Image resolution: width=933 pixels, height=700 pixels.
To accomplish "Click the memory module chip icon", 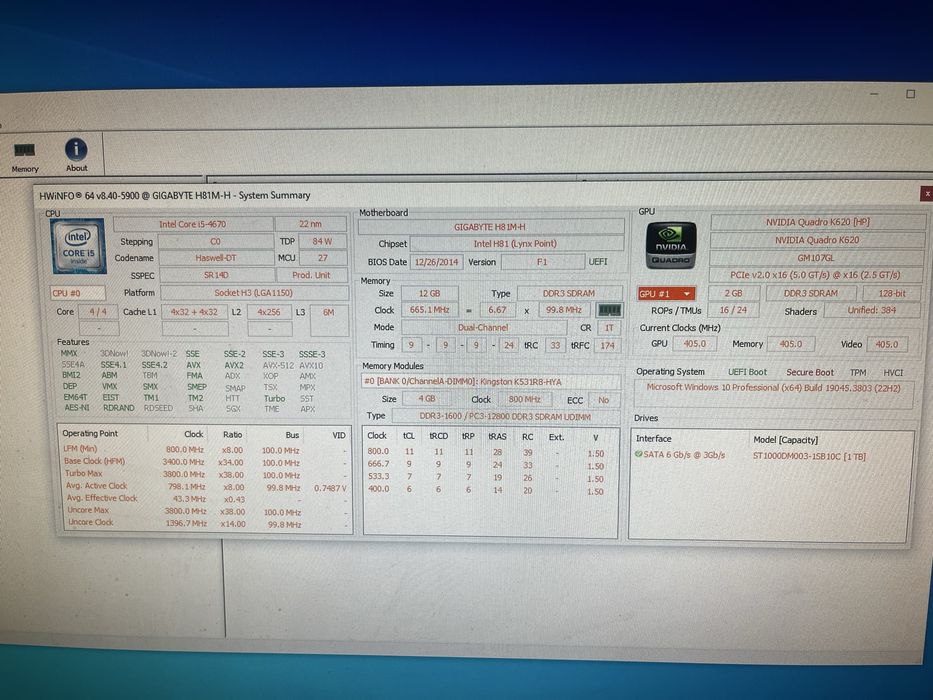I will 609,310.
